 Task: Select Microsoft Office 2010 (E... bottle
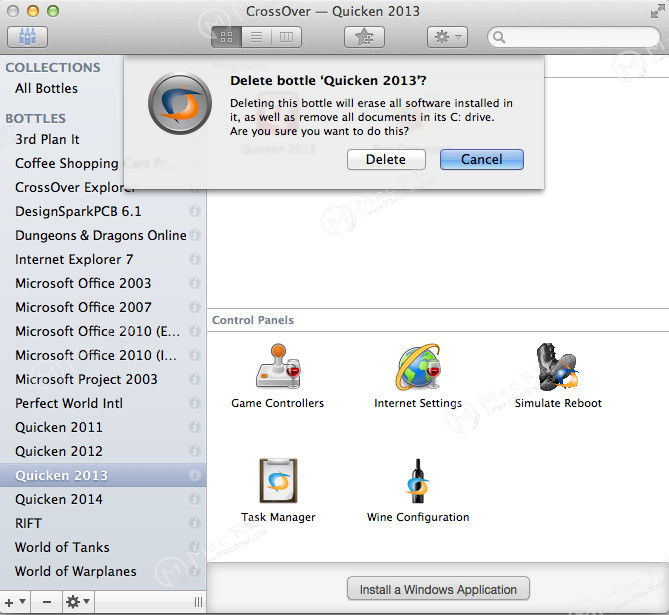(103, 331)
